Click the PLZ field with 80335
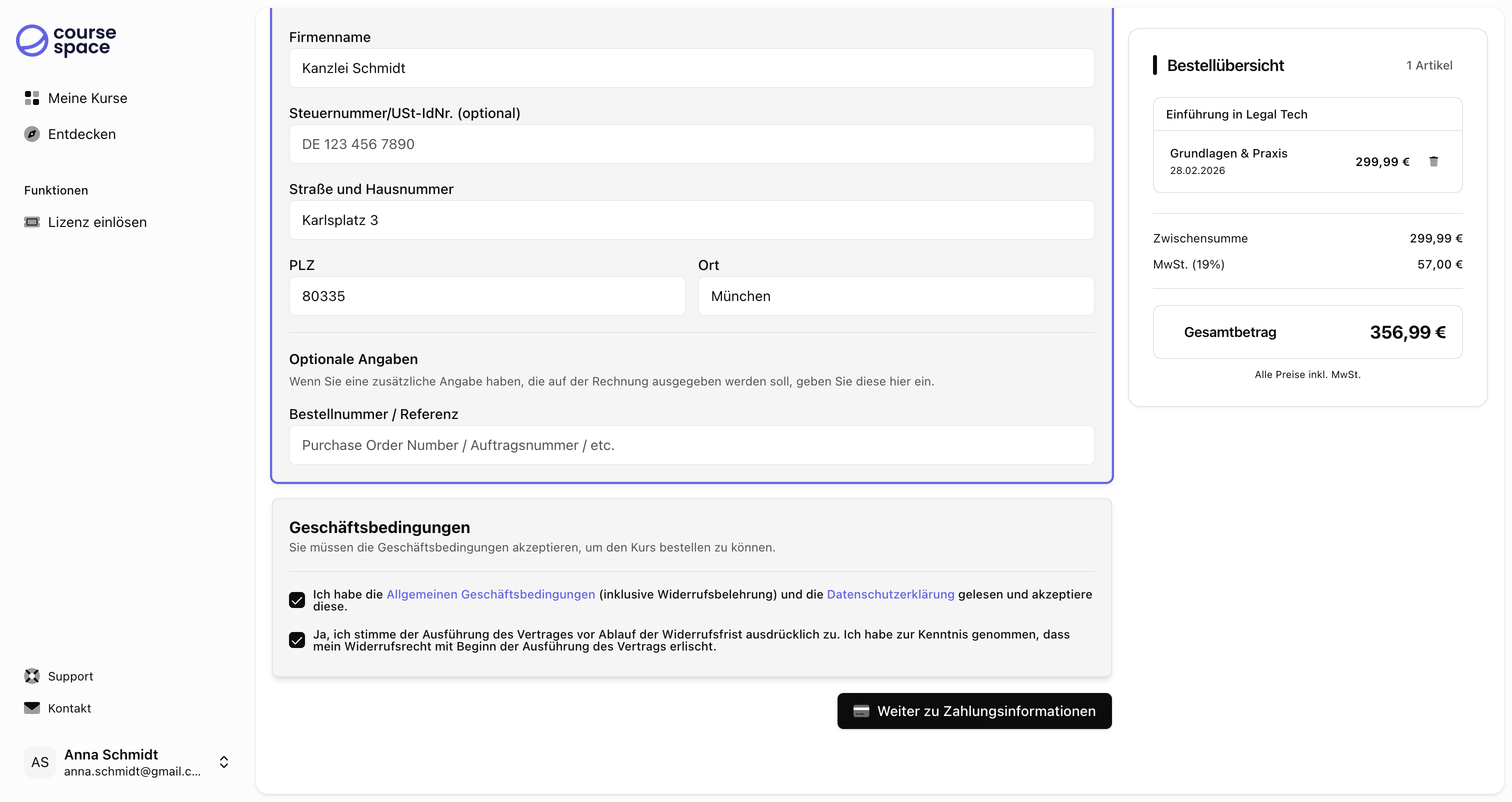Viewport: 1512px width, 802px height. pos(486,296)
